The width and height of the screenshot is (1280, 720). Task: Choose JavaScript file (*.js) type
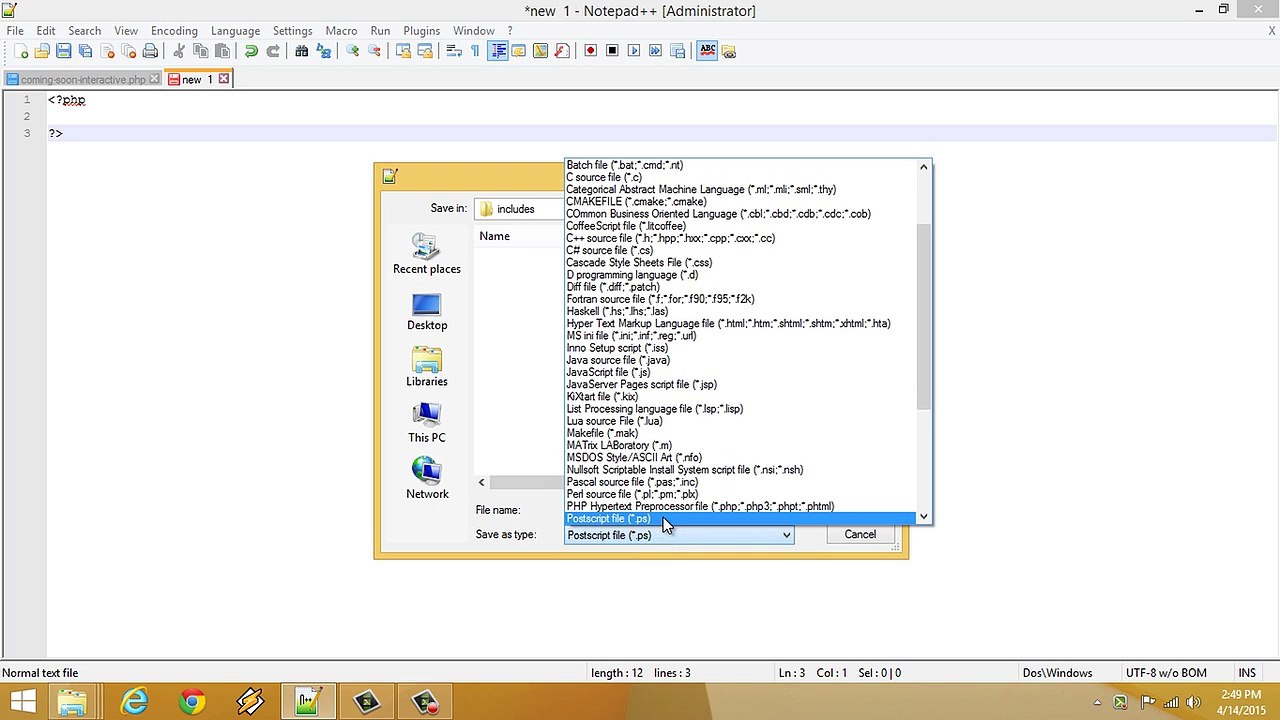click(x=739, y=372)
